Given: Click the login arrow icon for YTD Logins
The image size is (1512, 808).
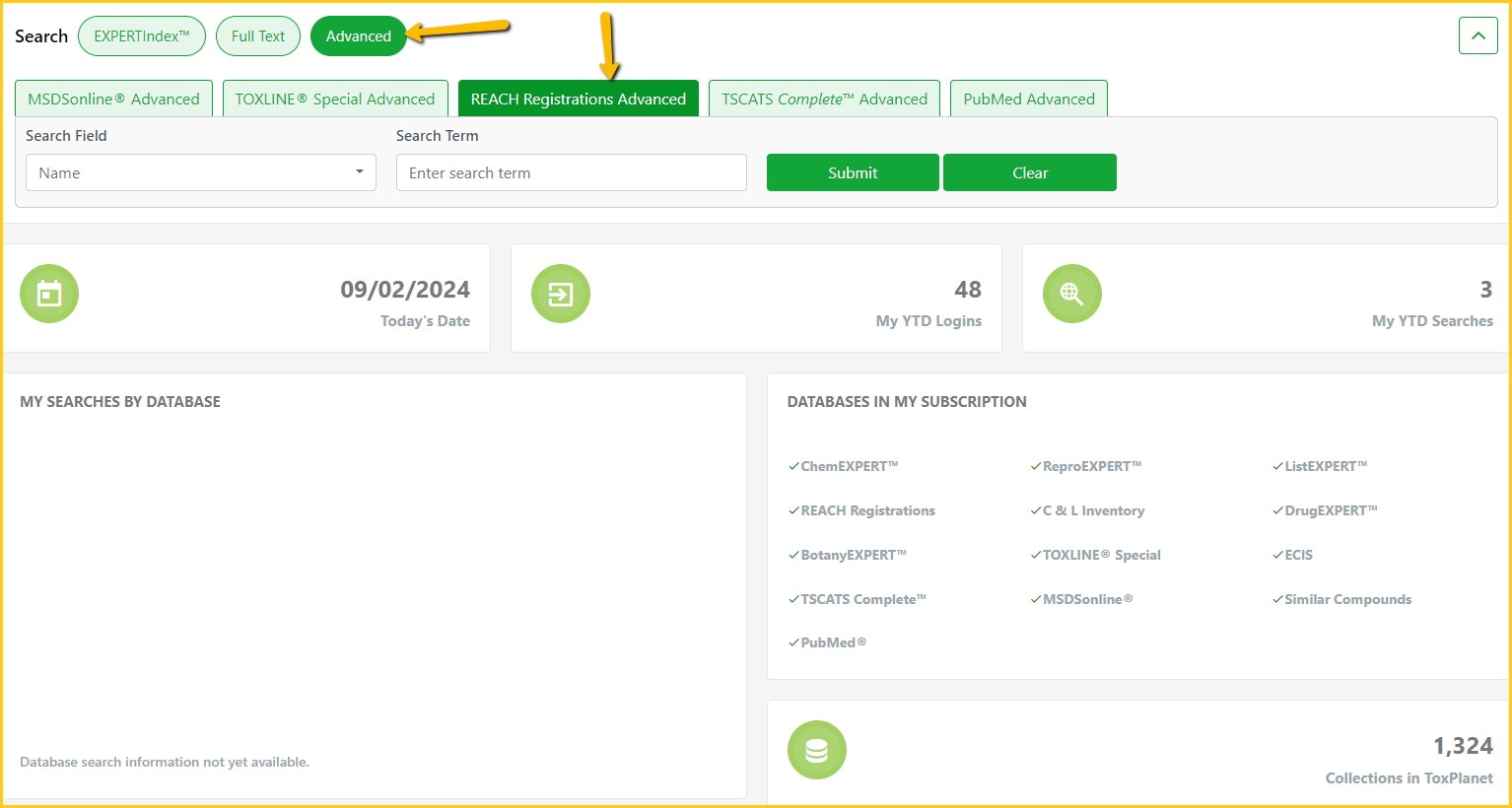Looking at the screenshot, I should [x=560, y=294].
